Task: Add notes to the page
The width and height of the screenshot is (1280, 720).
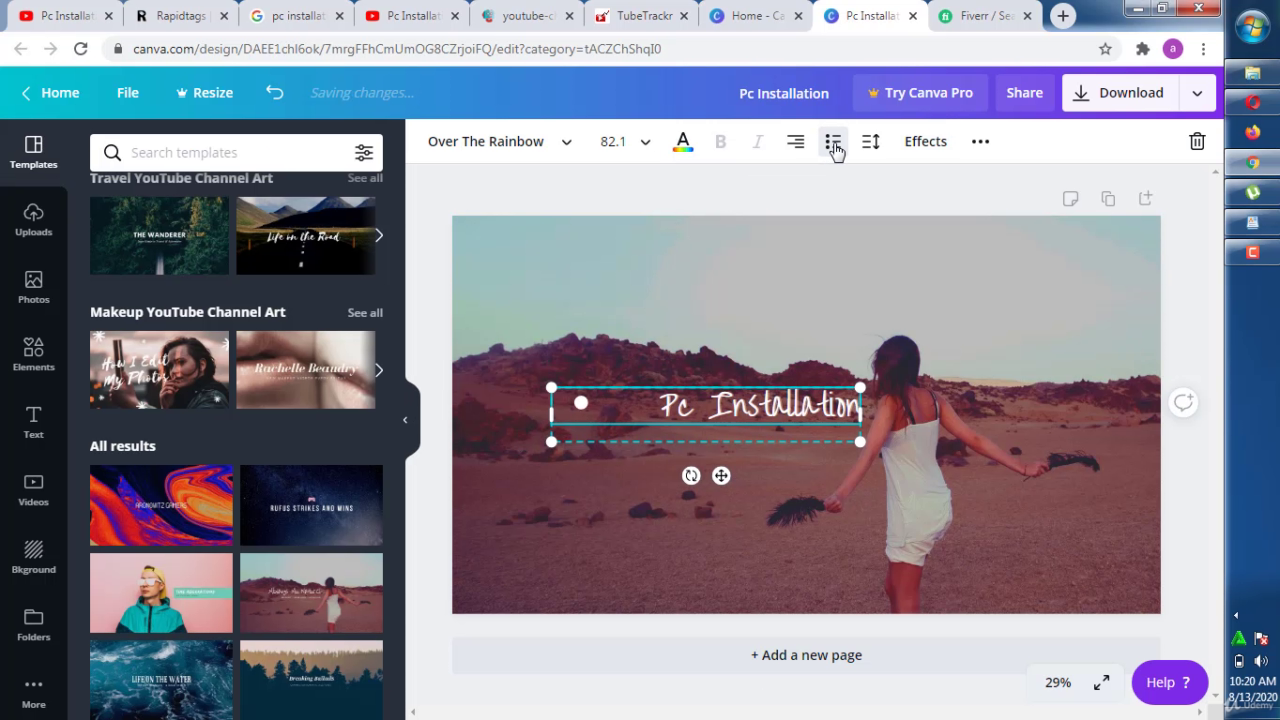Action: 1071,198
